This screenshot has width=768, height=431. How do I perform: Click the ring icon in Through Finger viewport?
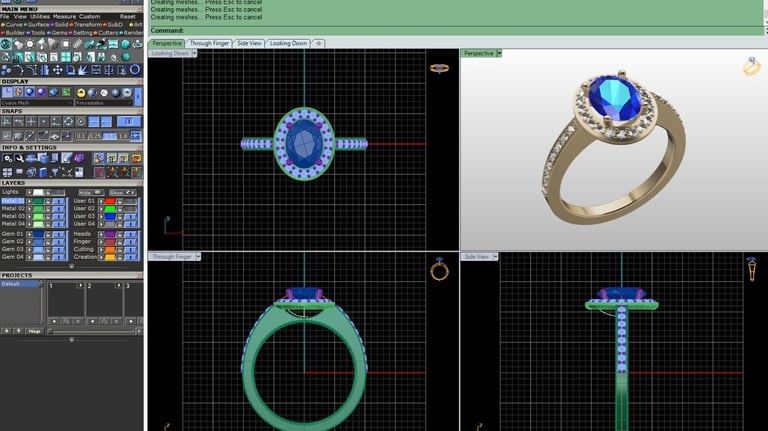439,269
